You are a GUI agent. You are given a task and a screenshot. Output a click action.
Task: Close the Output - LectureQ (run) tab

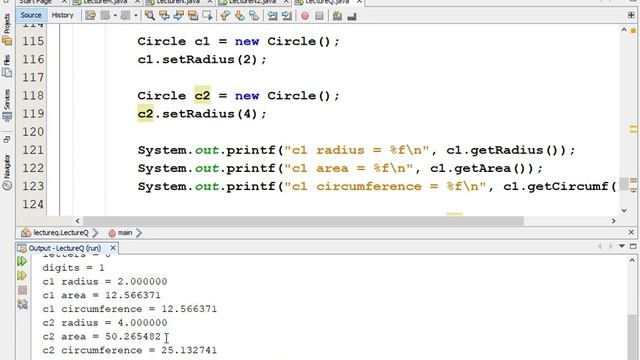(x=113, y=248)
